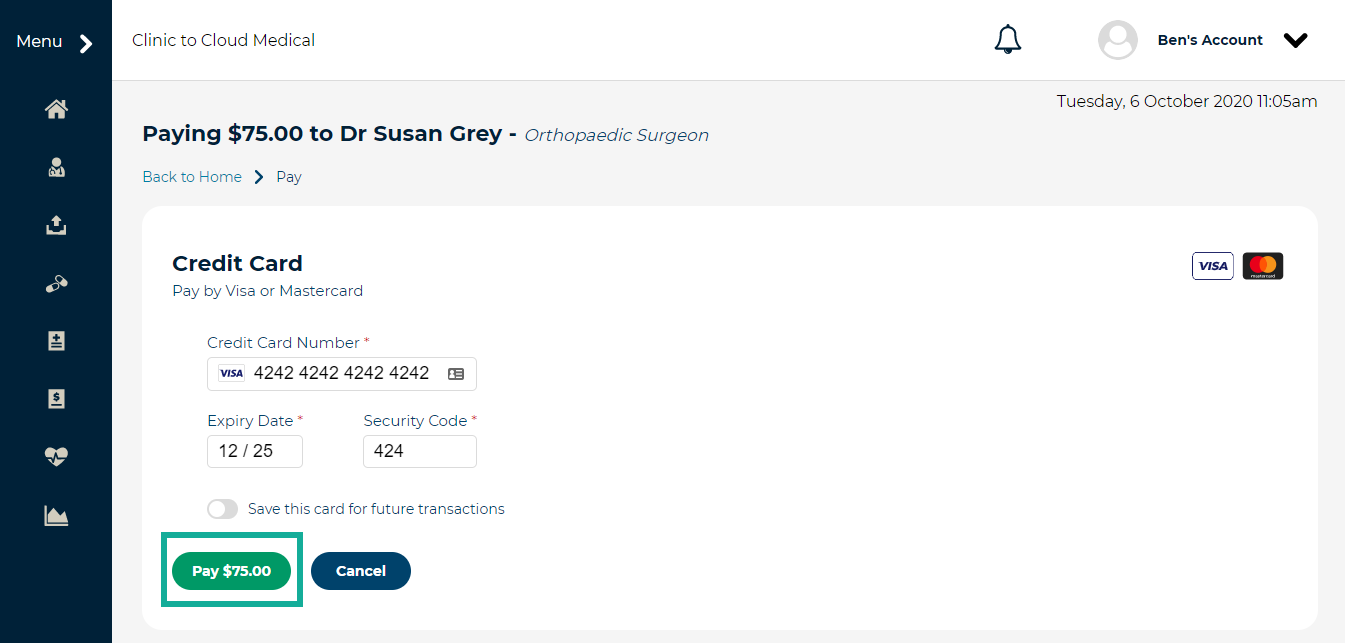Enable Save this card for future transactions
Viewport: 1345px width, 643px height.
click(x=223, y=509)
